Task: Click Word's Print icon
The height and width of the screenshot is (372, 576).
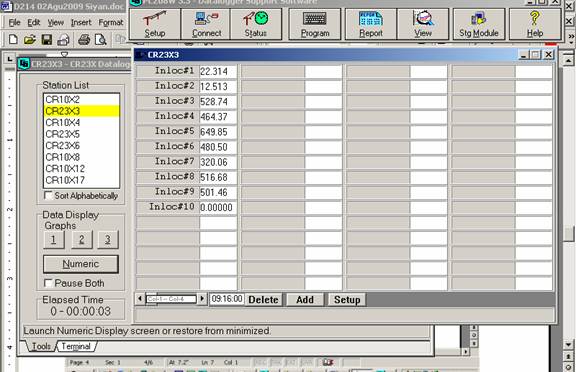Action: click(x=84, y=39)
